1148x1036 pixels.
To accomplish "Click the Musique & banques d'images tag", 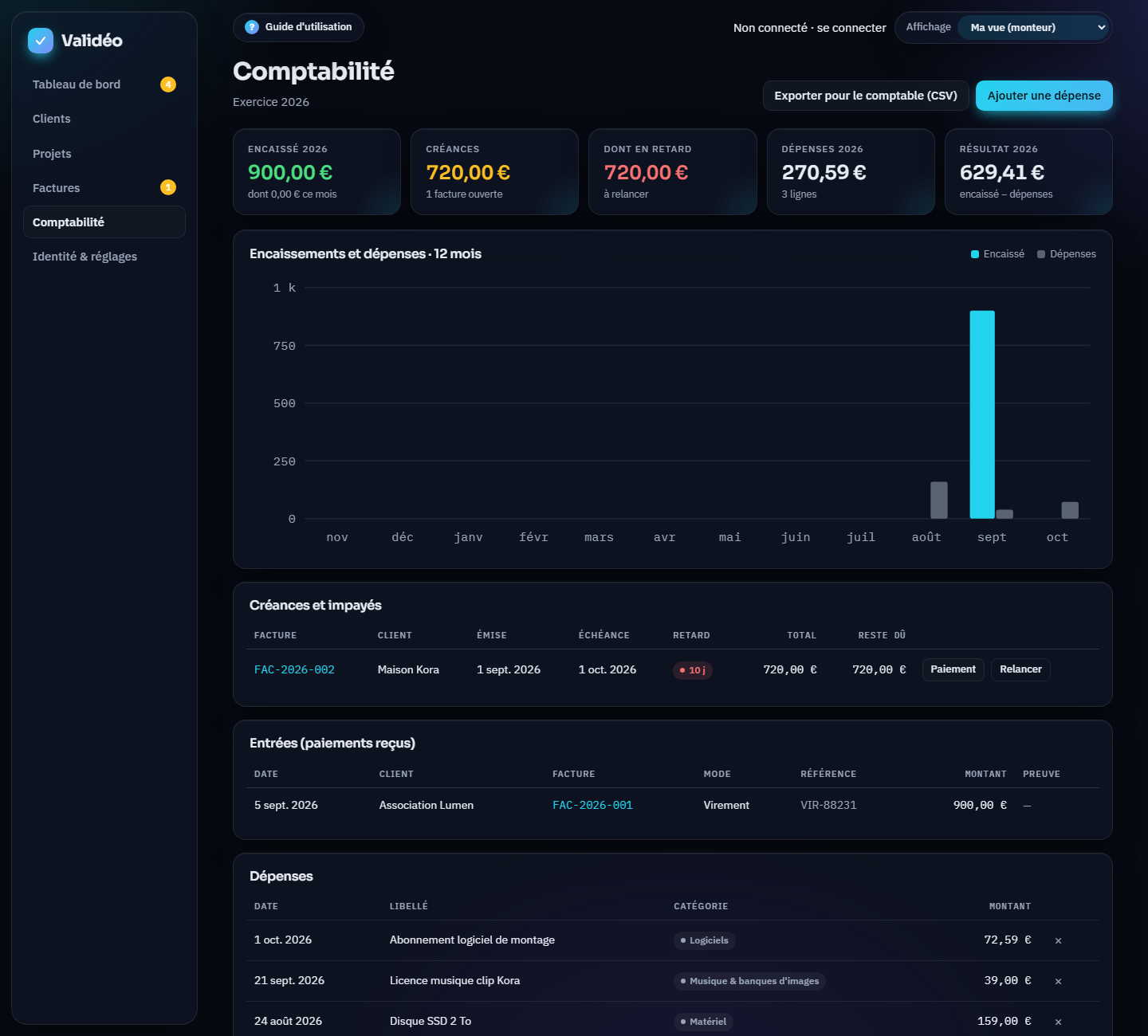I will pos(749,981).
